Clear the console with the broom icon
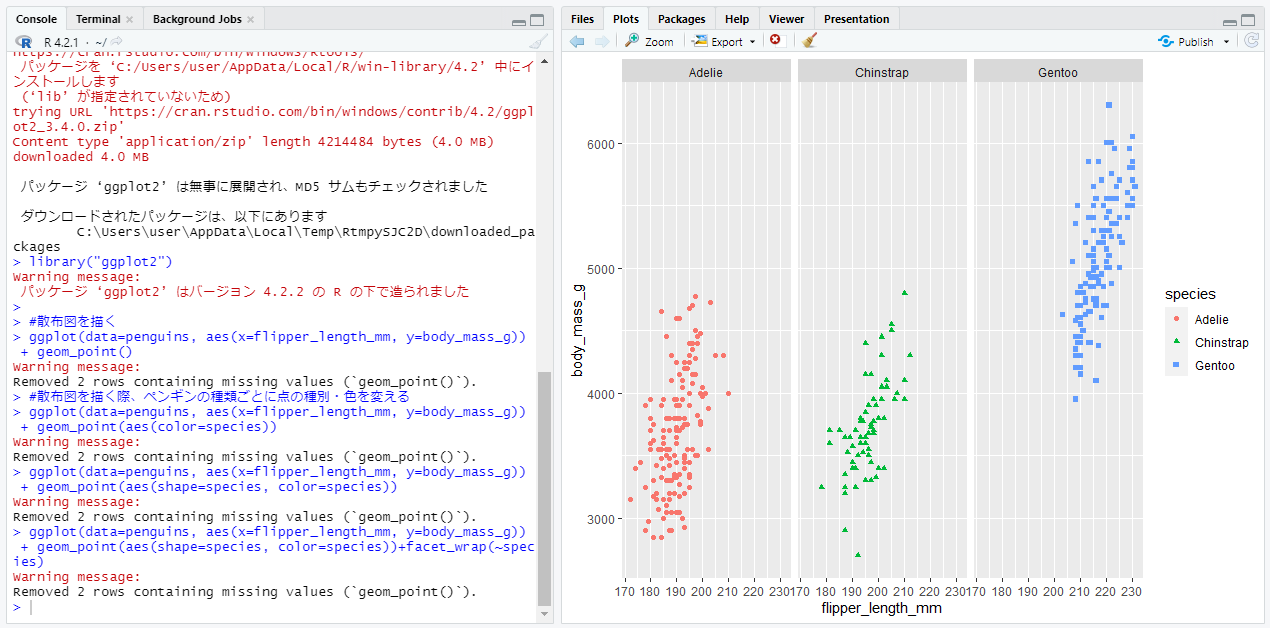Viewport: 1270px width, 628px height. click(537, 41)
